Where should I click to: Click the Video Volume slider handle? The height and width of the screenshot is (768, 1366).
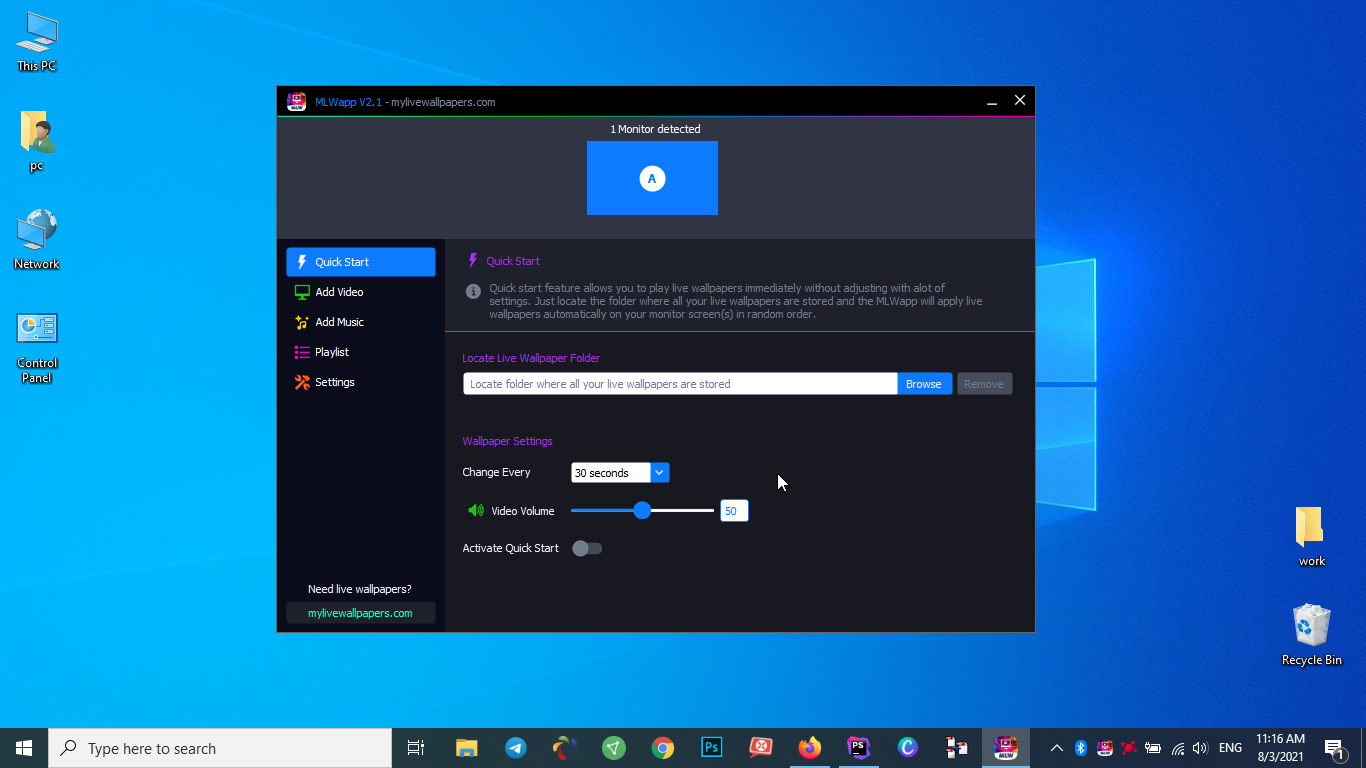click(642, 511)
